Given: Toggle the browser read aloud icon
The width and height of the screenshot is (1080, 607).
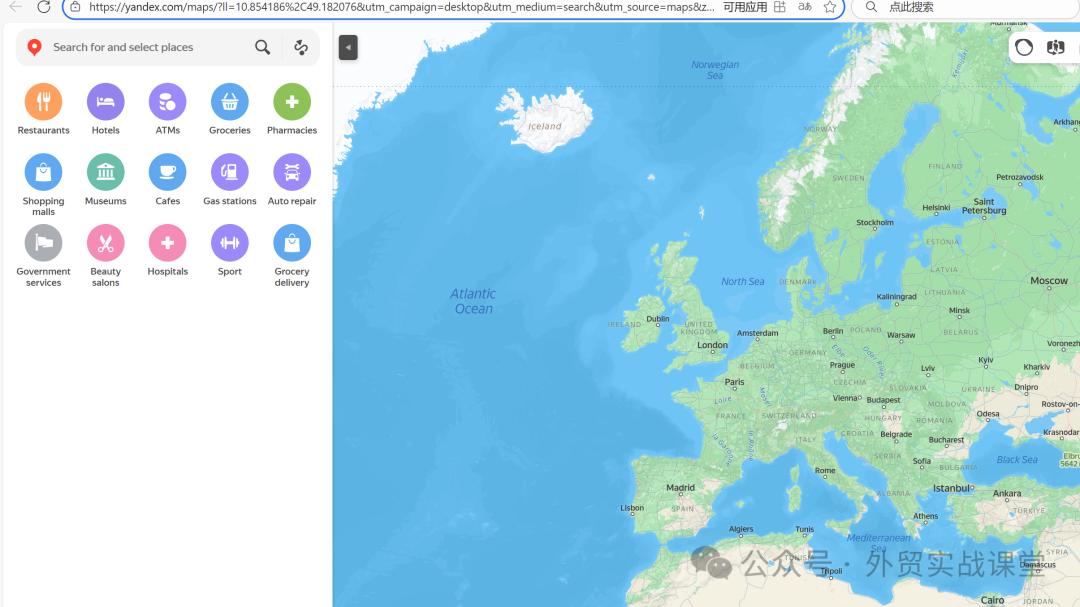Looking at the screenshot, I should (805, 7).
